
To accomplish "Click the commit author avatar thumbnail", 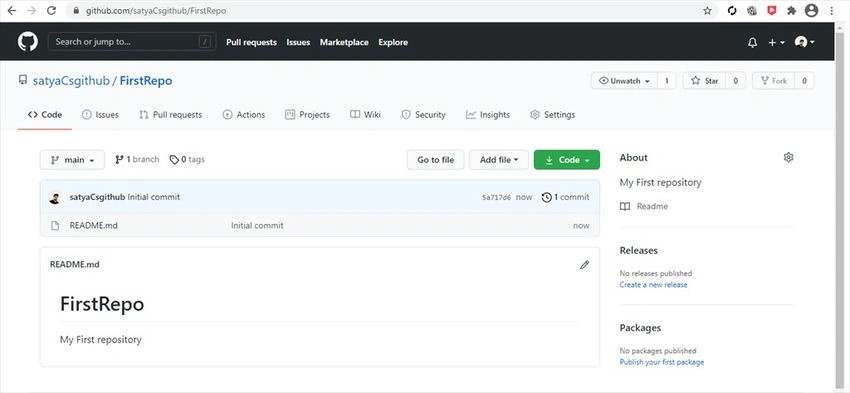I will tap(55, 197).
